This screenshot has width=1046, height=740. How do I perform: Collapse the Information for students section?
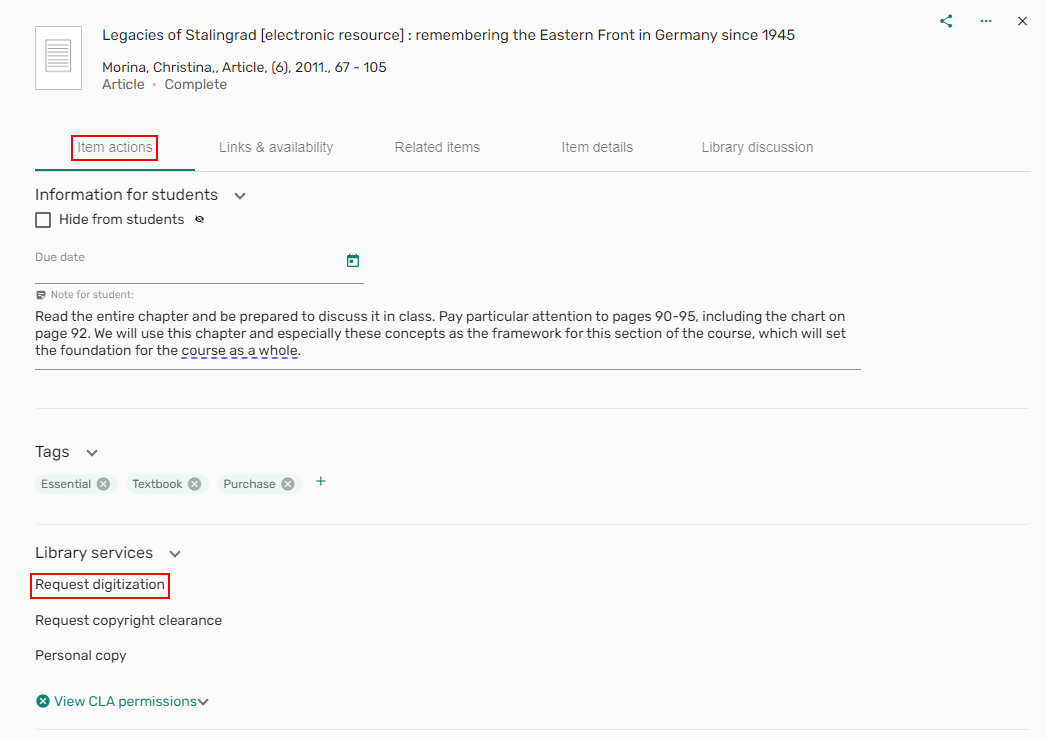(x=240, y=196)
